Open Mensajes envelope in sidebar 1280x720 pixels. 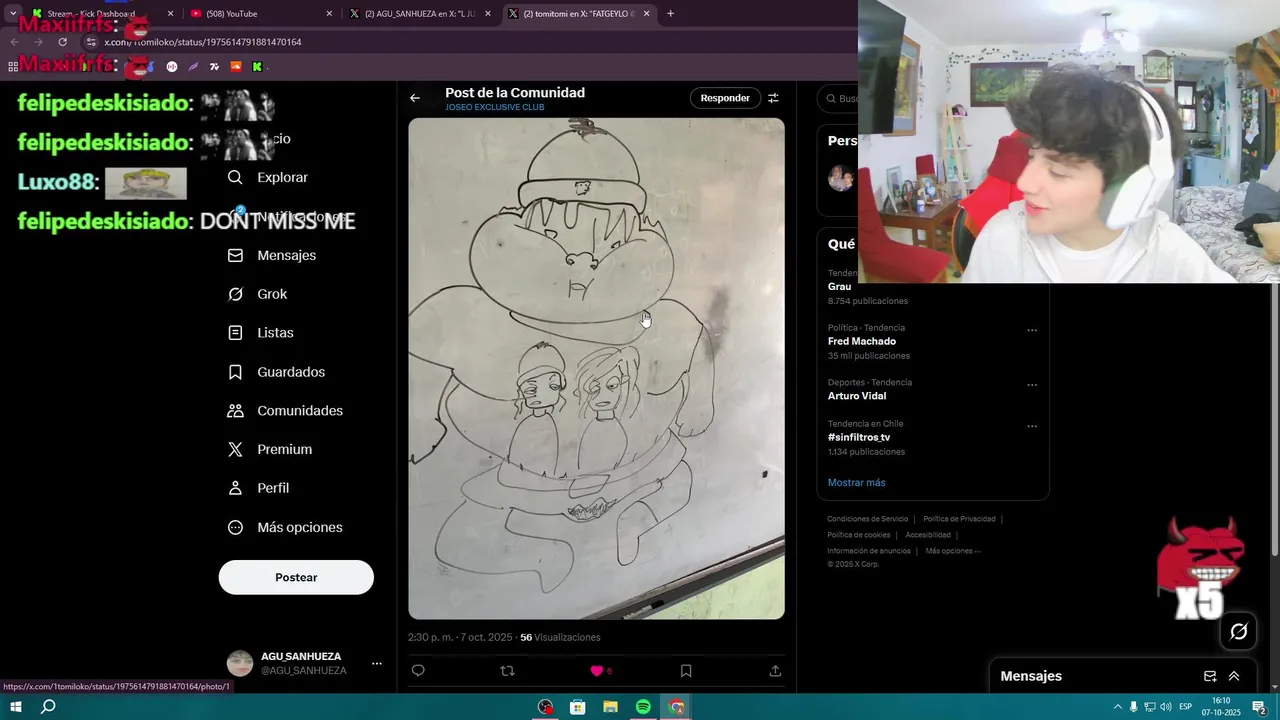pos(272,255)
